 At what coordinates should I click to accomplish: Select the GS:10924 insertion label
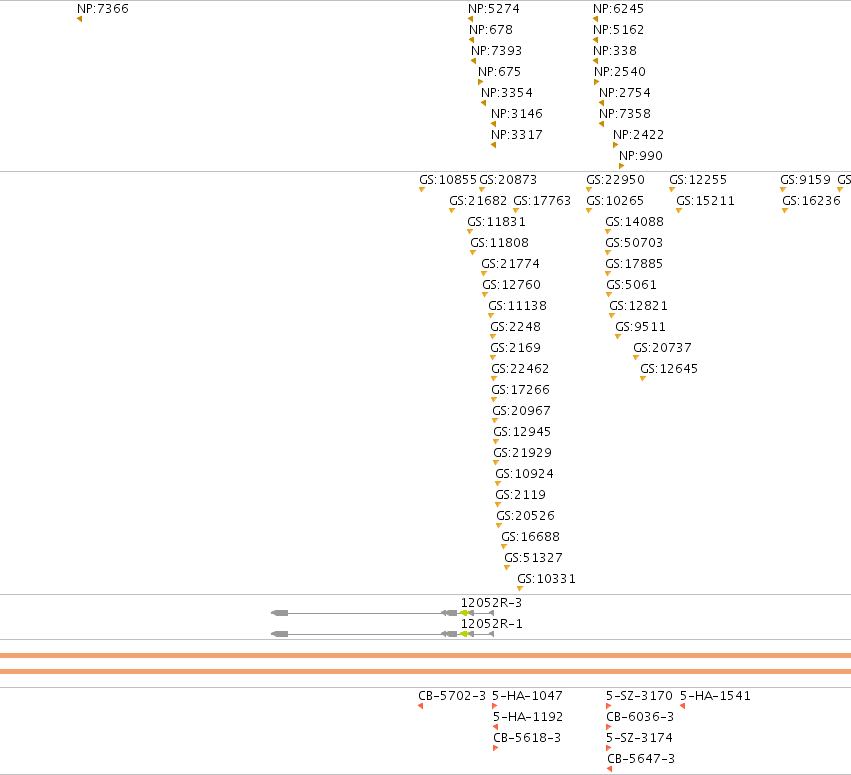(524, 474)
